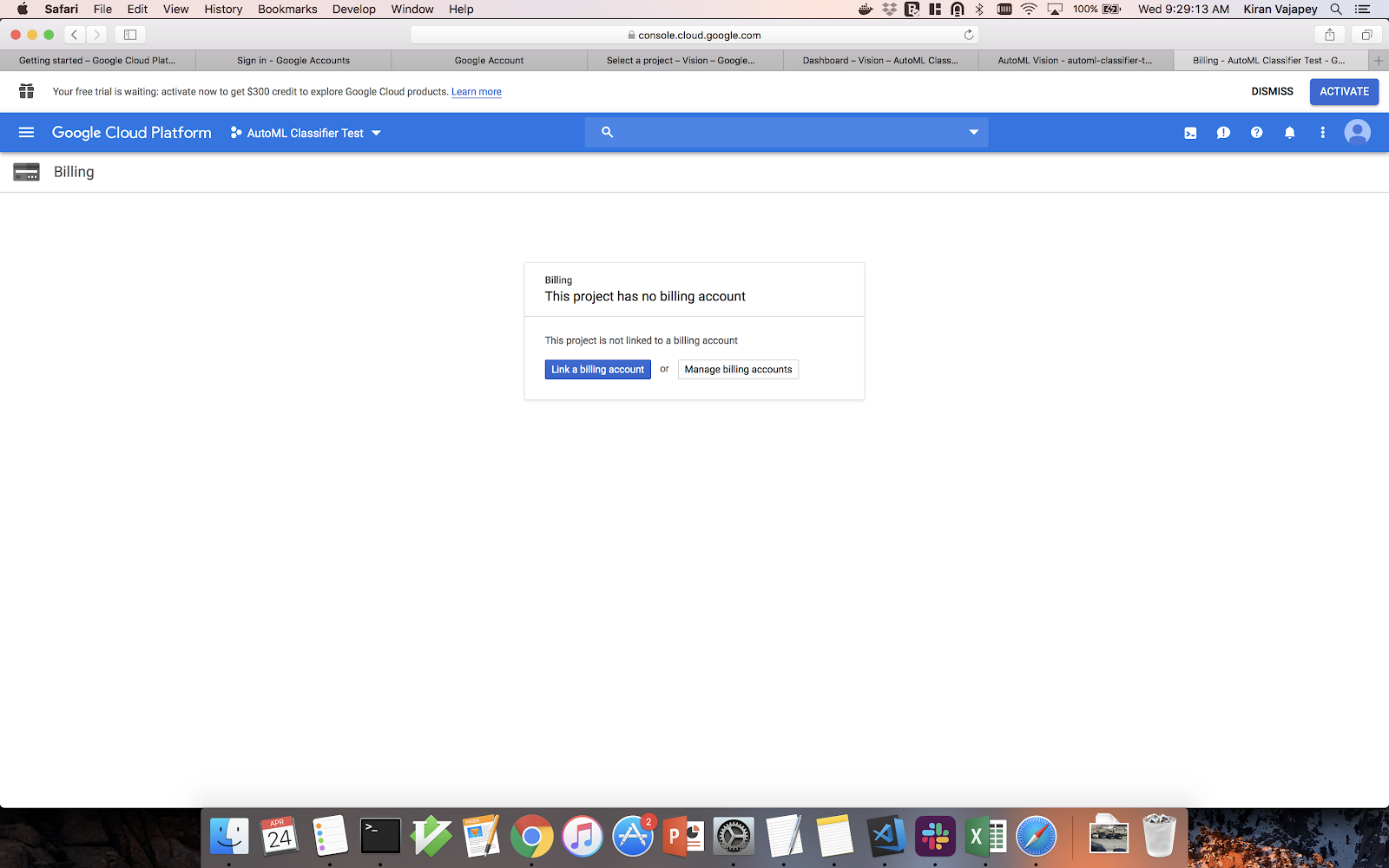Screen dimensions: 1389x868
Task: Click Manage billing accounts button
Action: pyautogui.click(x=738, y=370)
